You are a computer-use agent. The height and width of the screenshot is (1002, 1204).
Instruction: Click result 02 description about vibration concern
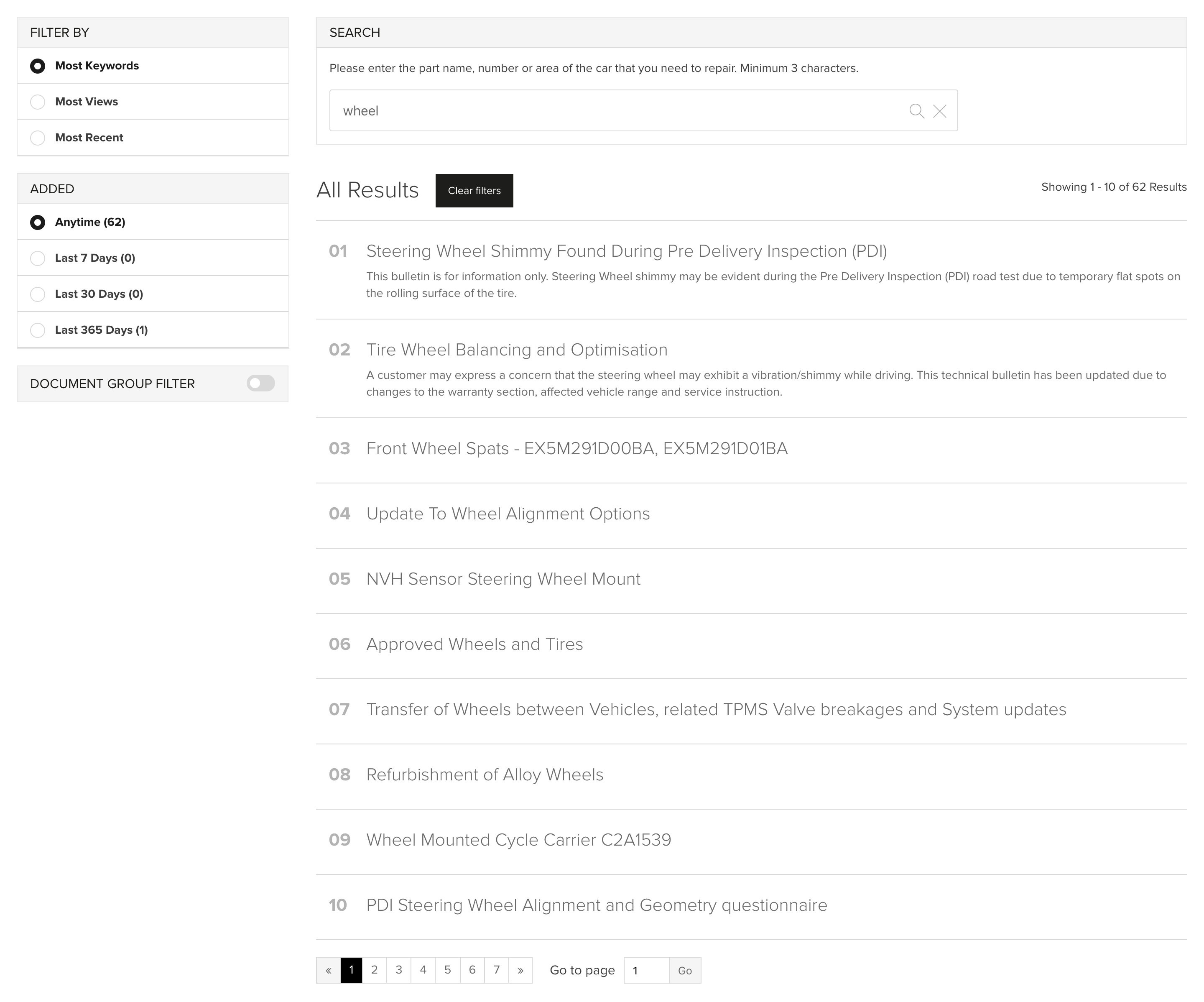[x=767, y=384]
